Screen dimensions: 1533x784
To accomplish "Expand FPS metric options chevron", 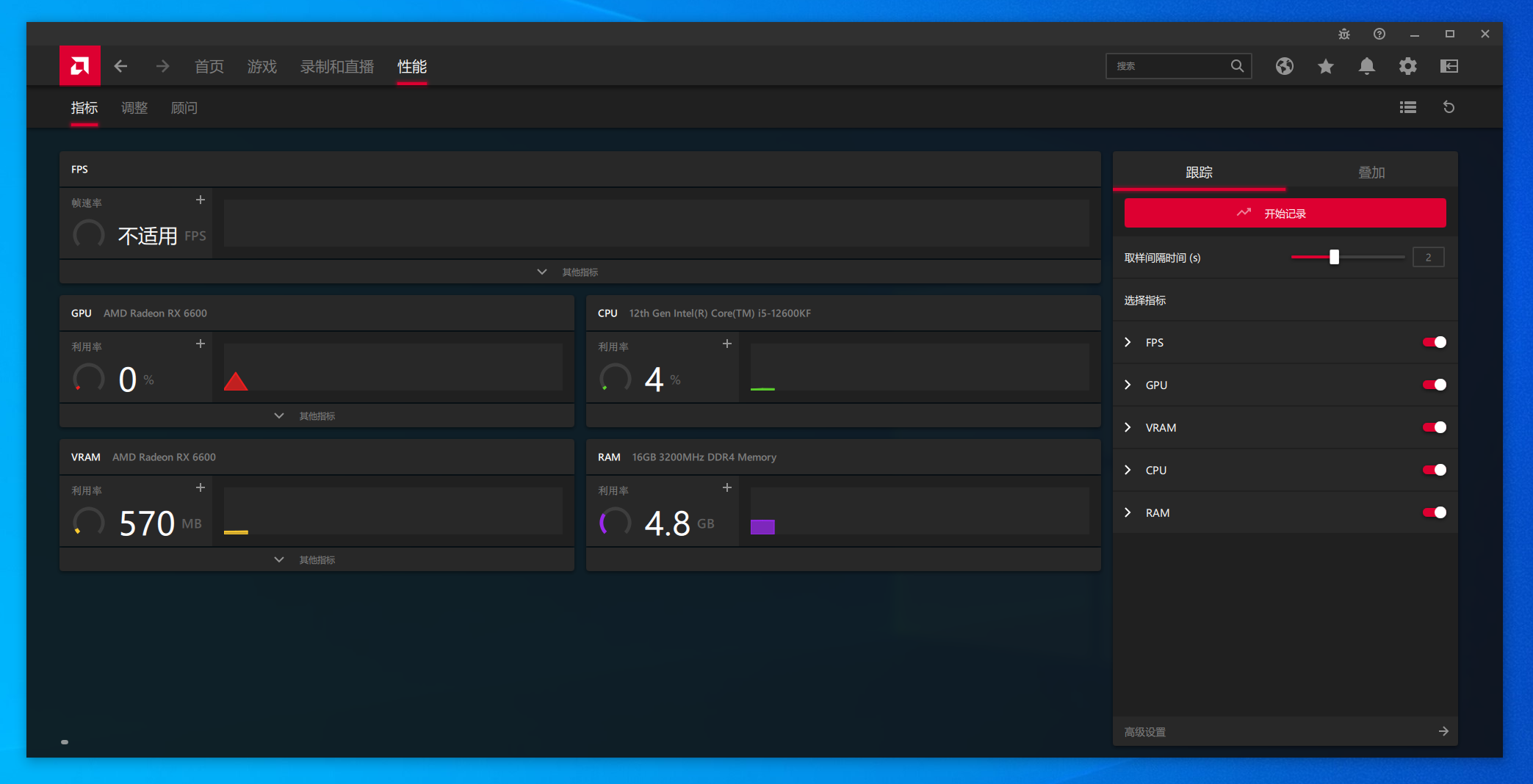I will 1128,342.
